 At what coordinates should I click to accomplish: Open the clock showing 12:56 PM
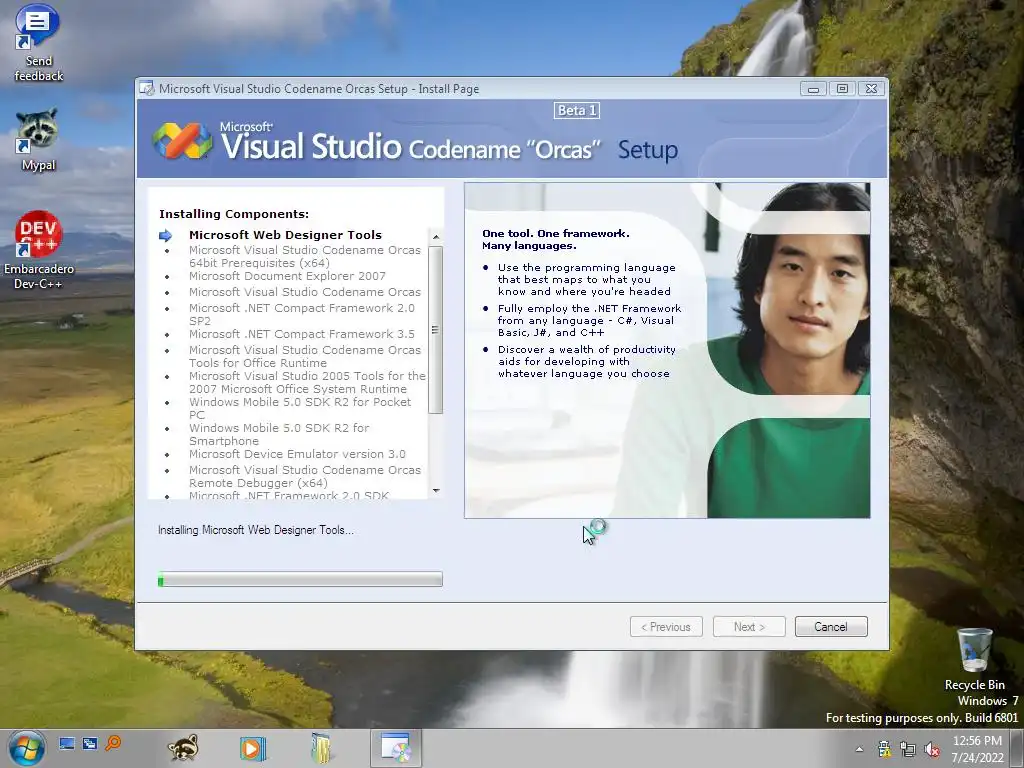[x=977, y=749]
